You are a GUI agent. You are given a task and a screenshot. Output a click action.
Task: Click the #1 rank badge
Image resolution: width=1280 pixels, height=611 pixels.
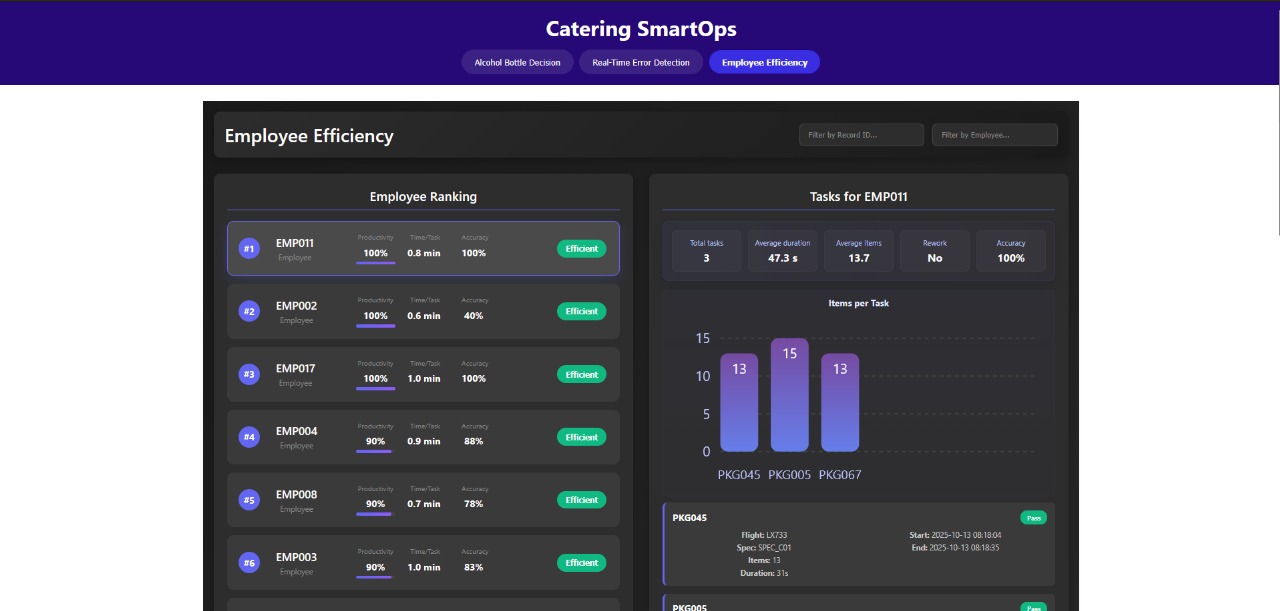(x=249, y=248)
